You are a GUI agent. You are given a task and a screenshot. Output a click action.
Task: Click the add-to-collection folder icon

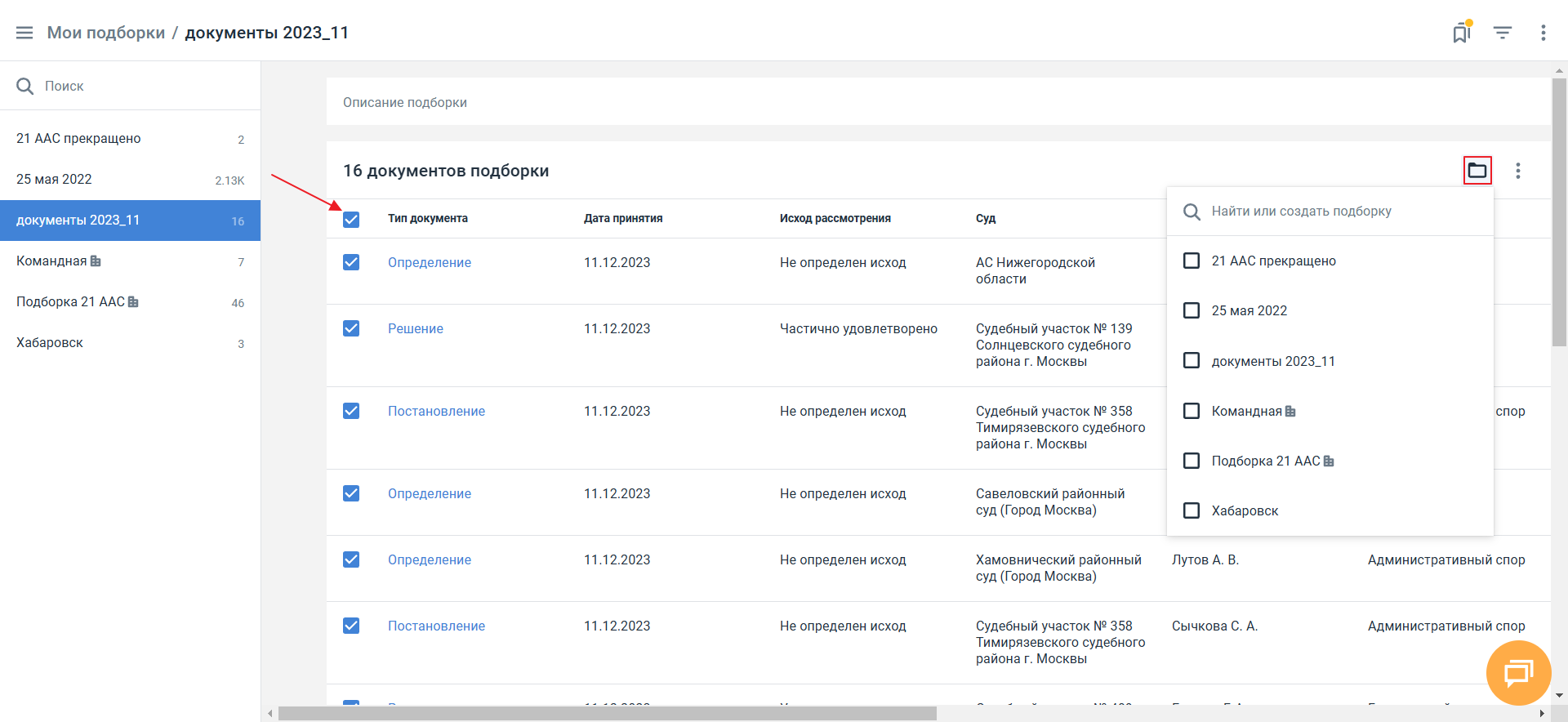pyautogui.click(x=1477, y=170)
